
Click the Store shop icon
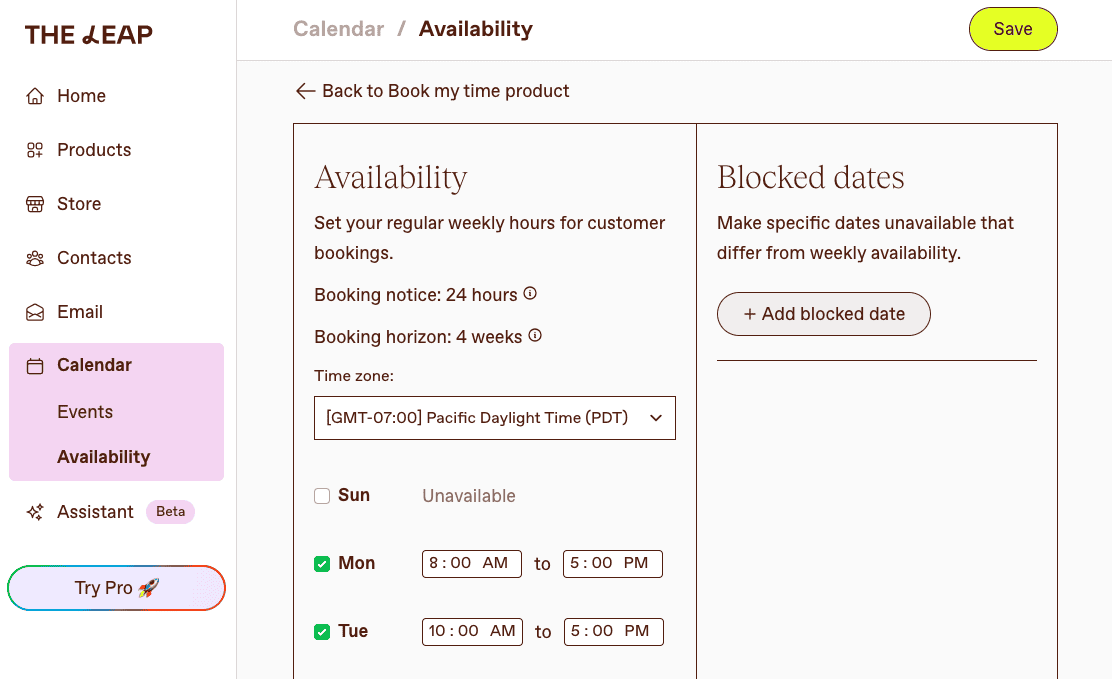pyautogui.click(x=35, y=204)
